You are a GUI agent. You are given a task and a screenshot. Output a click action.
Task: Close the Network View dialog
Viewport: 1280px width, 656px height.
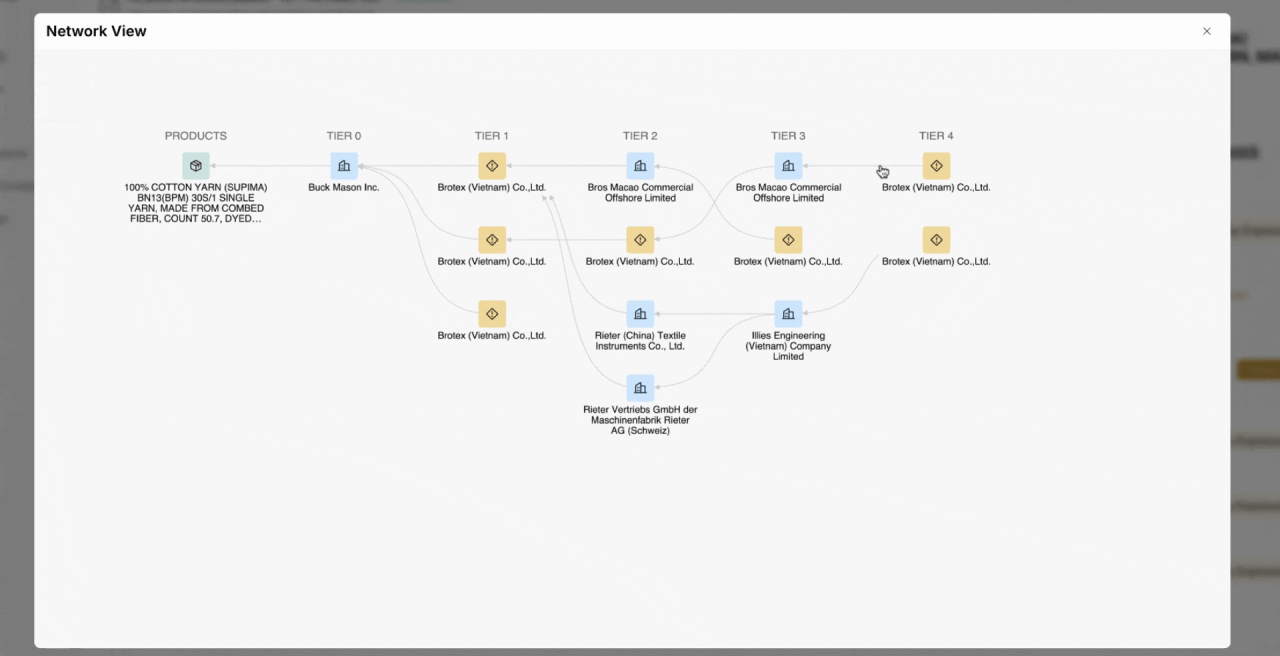point(1206,31)
